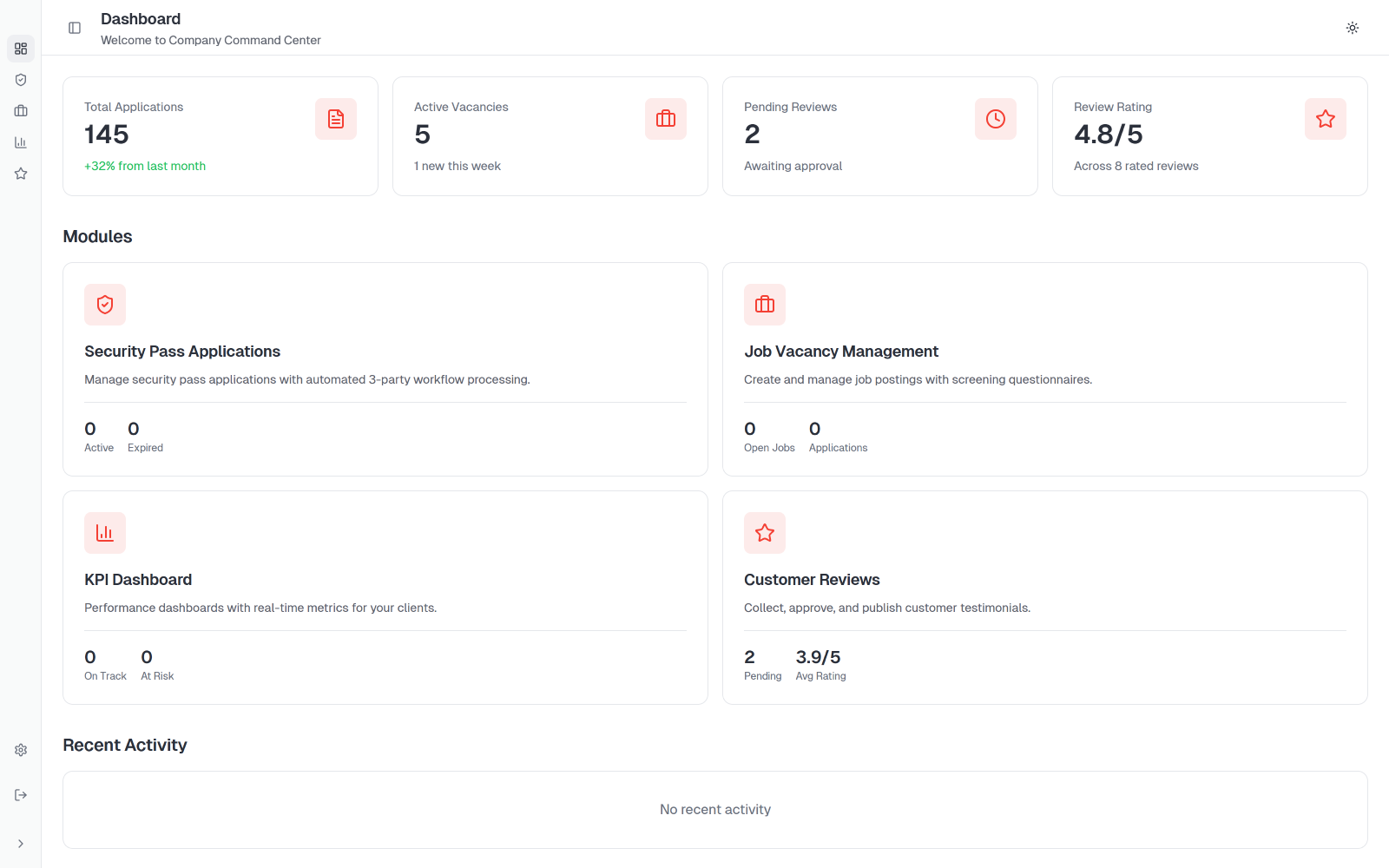Select the briefcase Job Vacancy sidebar icon
This screenshot has width=1389, height=868.
pyautogui.click(x=20, y=110)
